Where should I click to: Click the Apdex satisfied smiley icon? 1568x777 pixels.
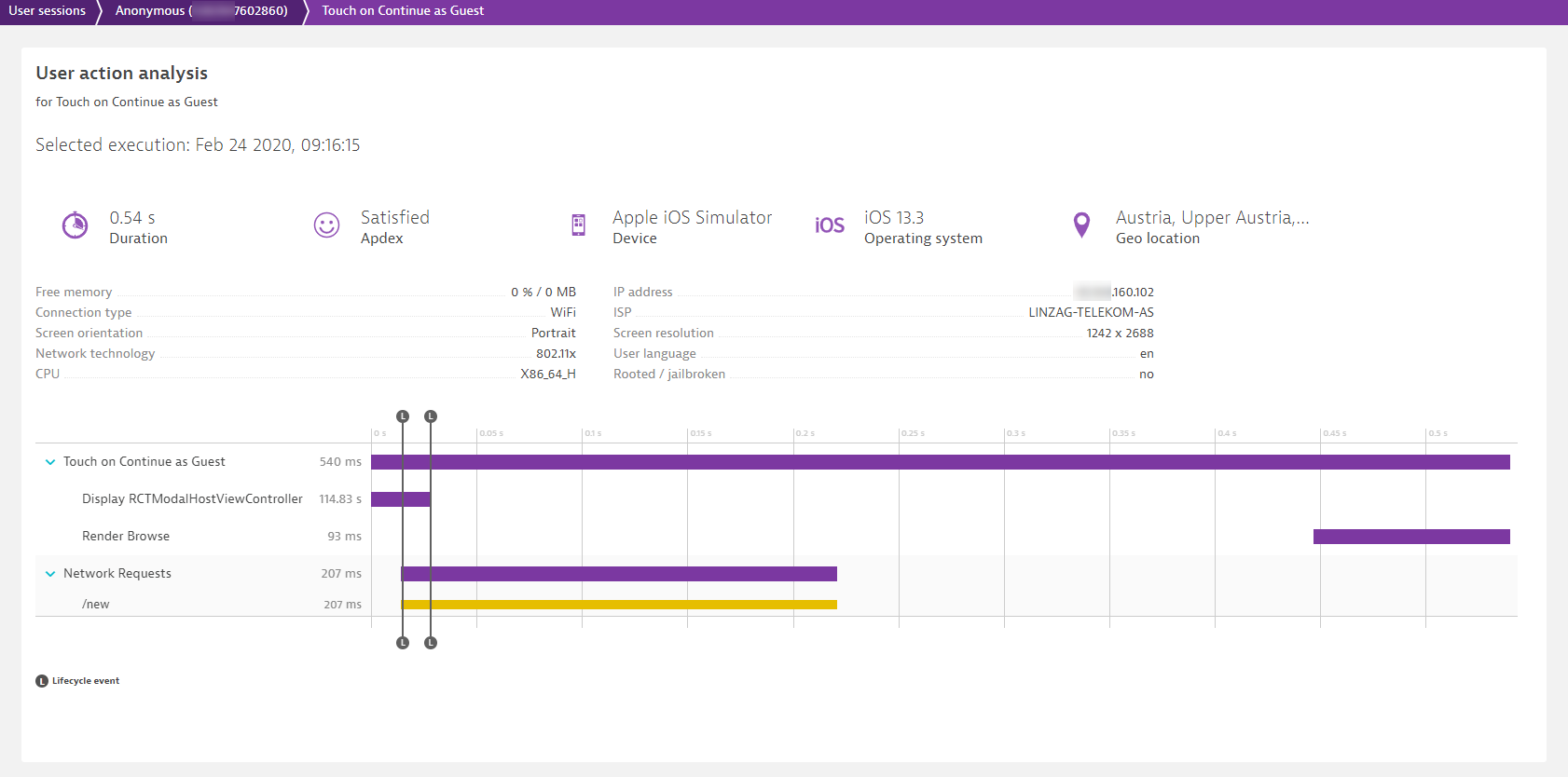point(326,225)
